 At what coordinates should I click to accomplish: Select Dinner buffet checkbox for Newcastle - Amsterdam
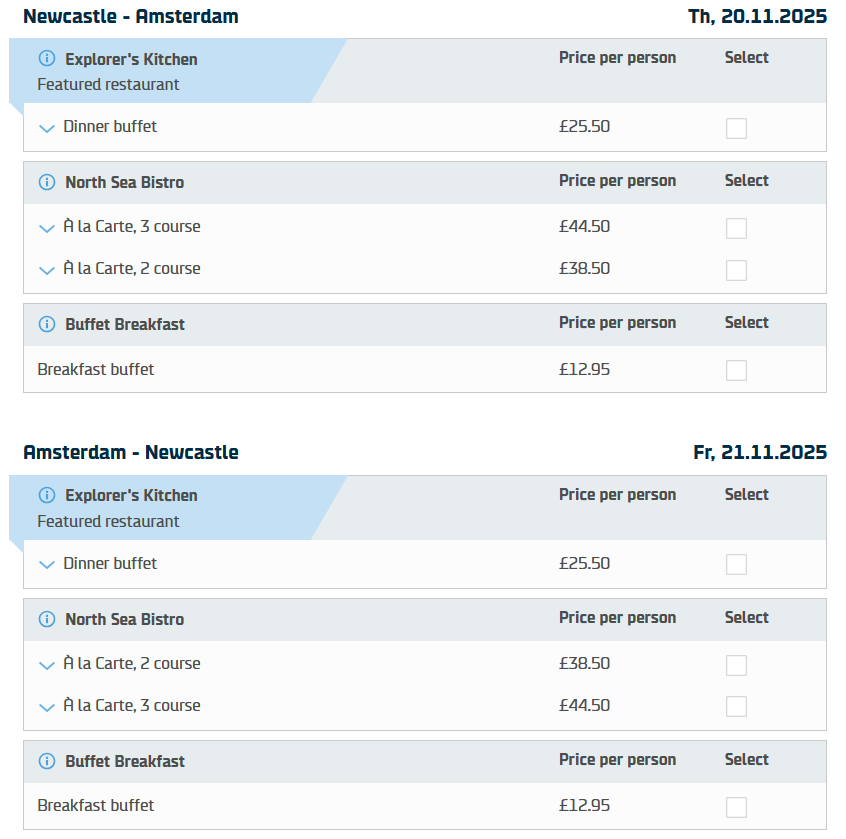tap(736, 128)
